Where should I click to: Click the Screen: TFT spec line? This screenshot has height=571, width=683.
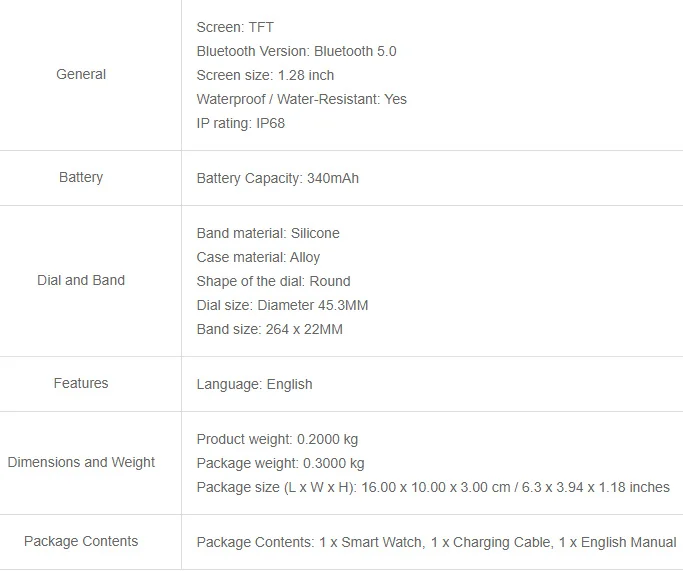pyautogui.click(x=235, y=27)
